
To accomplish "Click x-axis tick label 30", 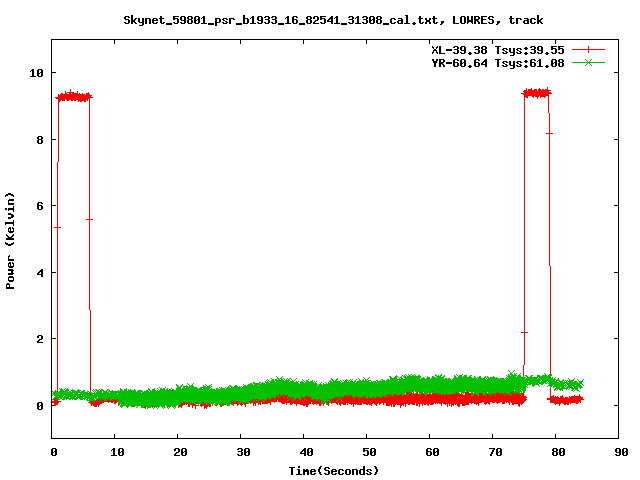I will (243, 452).
